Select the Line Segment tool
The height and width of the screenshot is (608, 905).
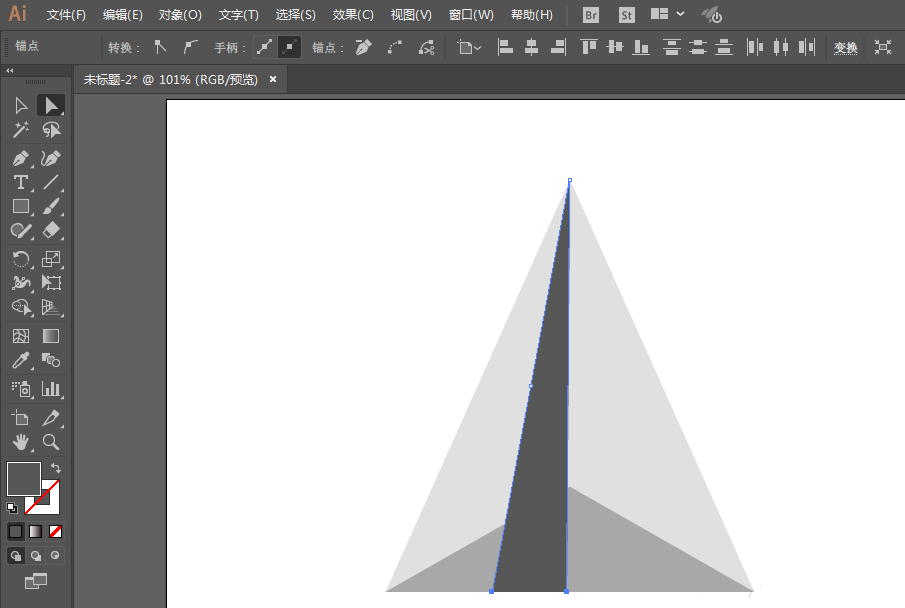click(51, 182)
